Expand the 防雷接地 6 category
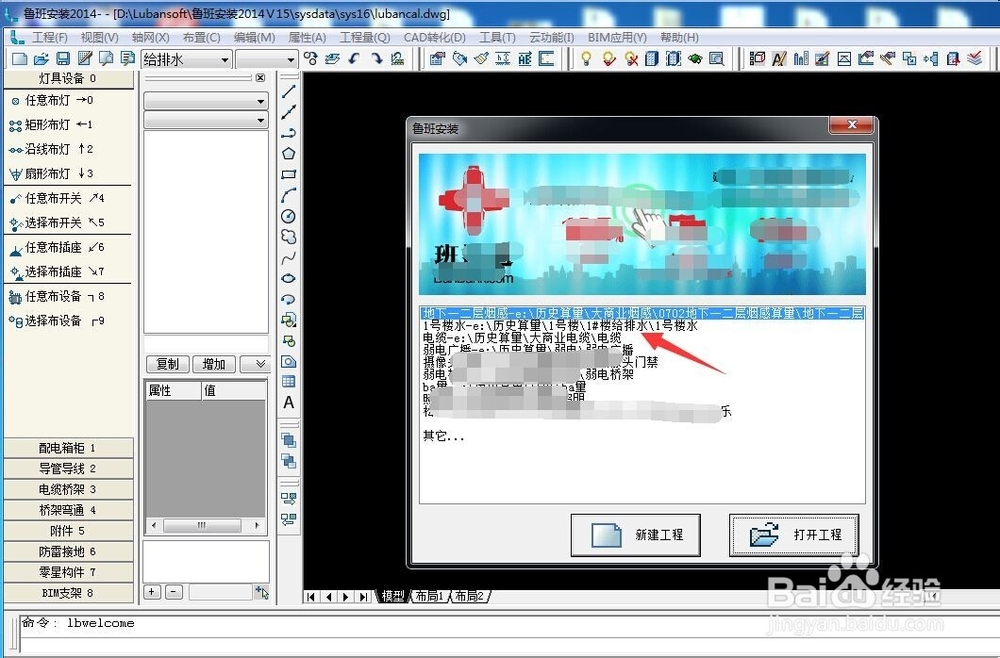The height and width of the screenshot is (658, 1000). (69, 552)
